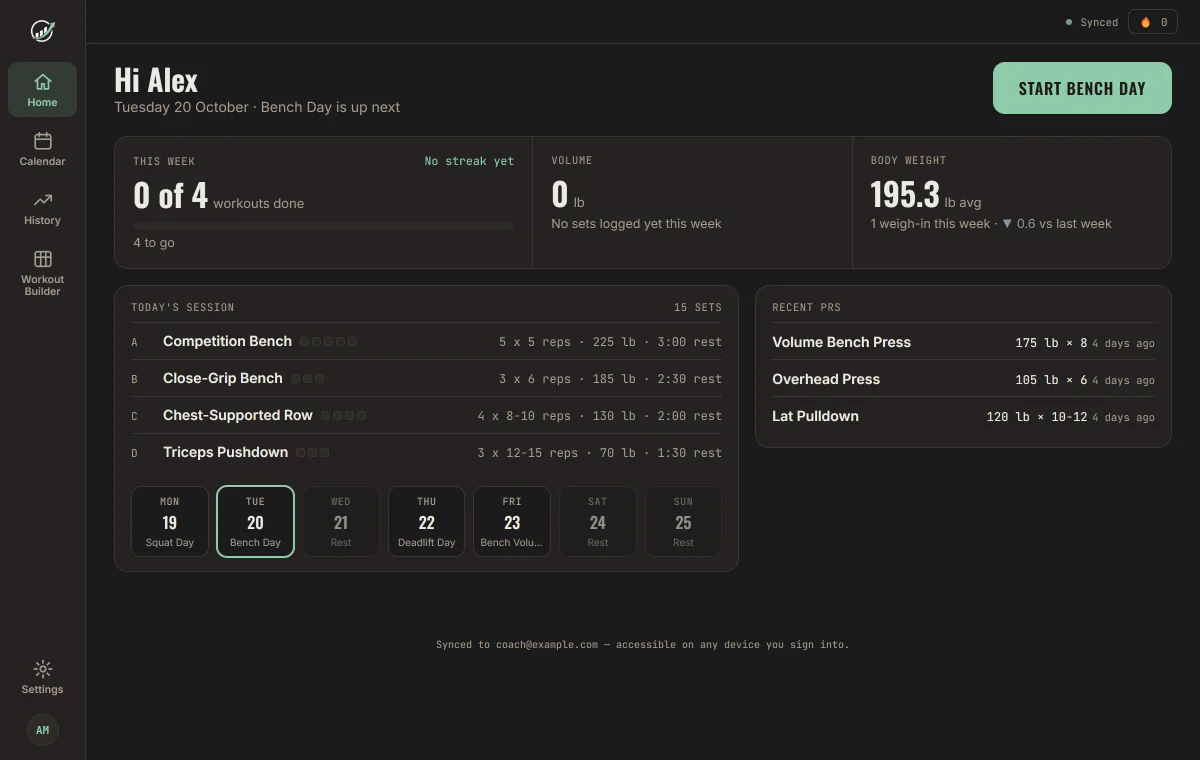The width and height of the screenshot is (1200, 760).
Task: Open the Home page from the sidebar
Action: [x=42, y=90]
